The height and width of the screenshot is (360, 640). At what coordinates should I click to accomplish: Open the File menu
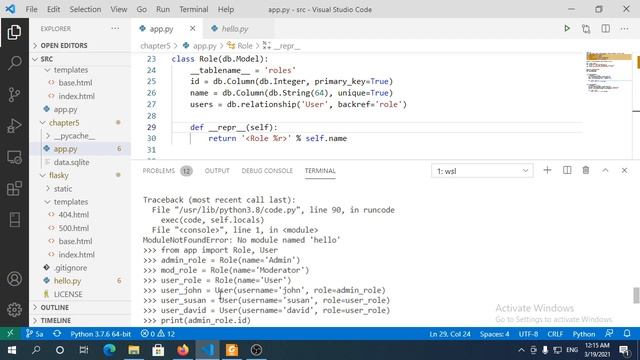coord(31,9)
